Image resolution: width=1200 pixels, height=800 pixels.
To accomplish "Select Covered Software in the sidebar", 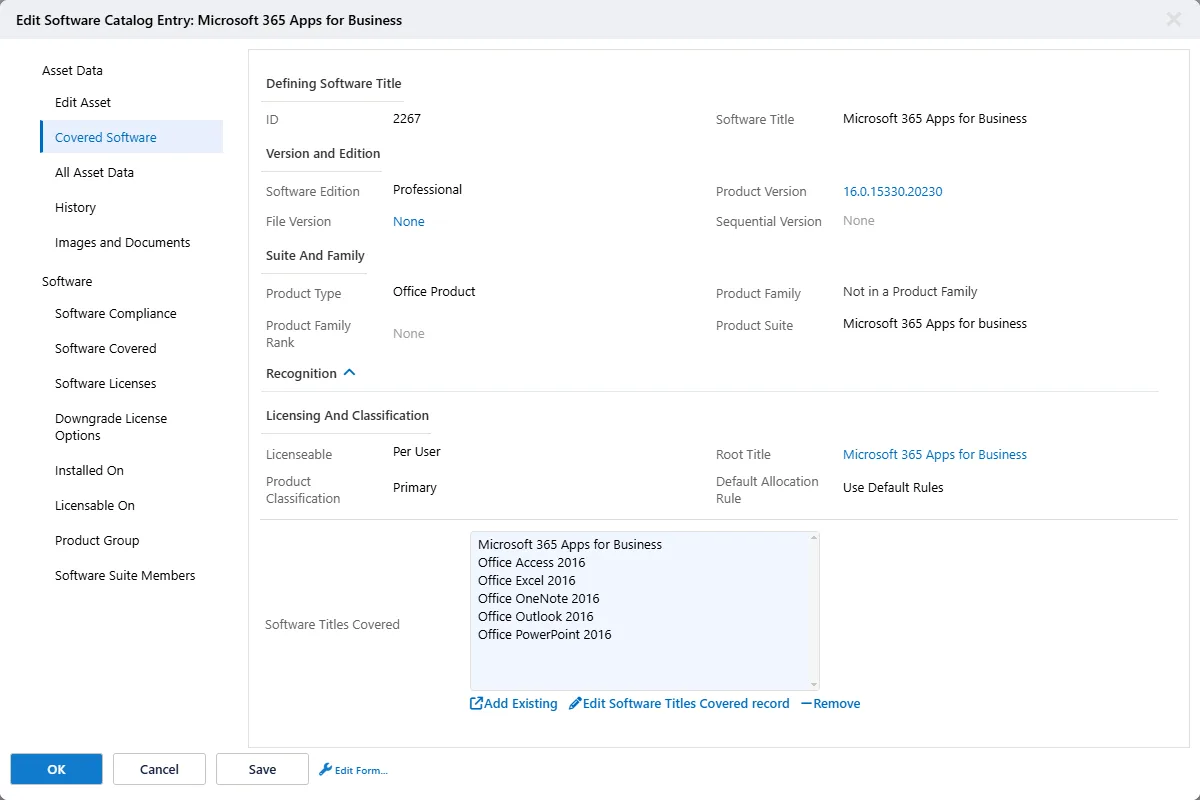I will 131,137.
